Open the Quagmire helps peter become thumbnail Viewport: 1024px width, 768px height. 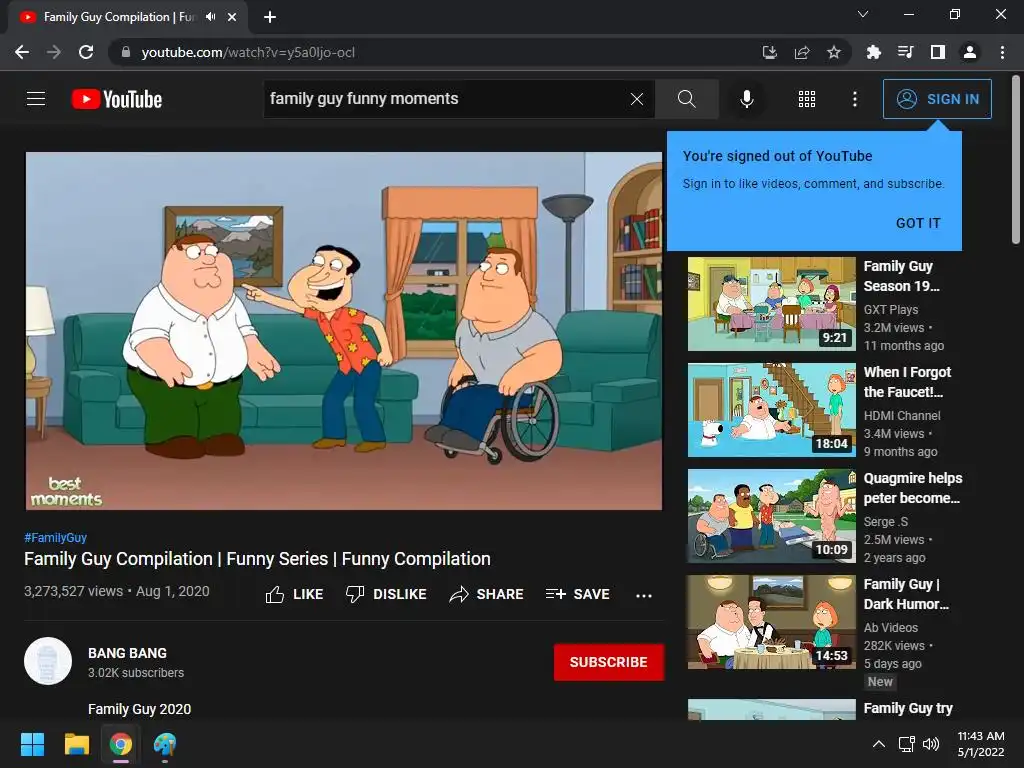771,516
